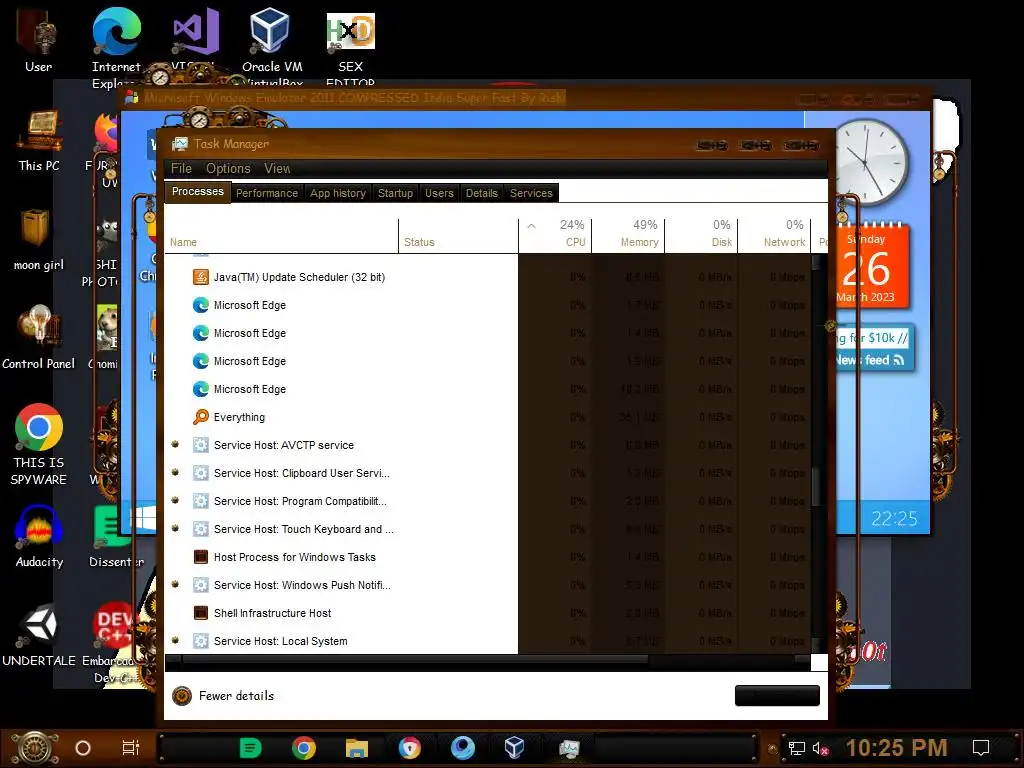Sort processes by Disk column
Image resolution: width=1024 pixels, height=768 pixels.
click(x=701, y=236)
